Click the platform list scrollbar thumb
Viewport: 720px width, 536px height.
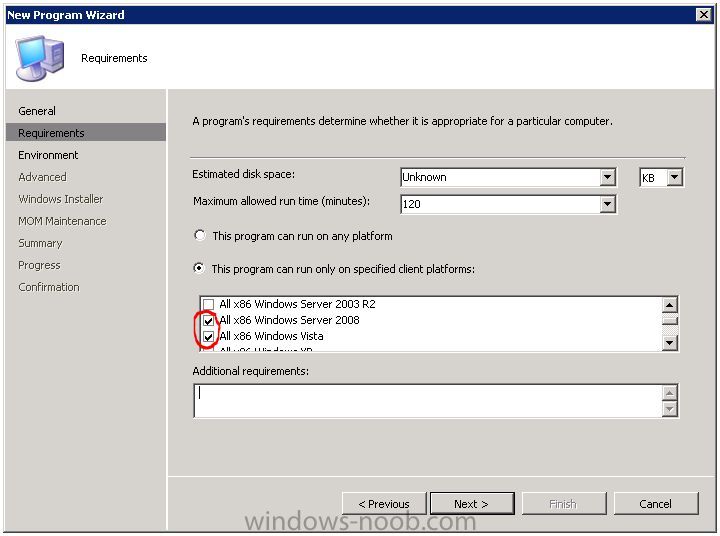(669, 320)
